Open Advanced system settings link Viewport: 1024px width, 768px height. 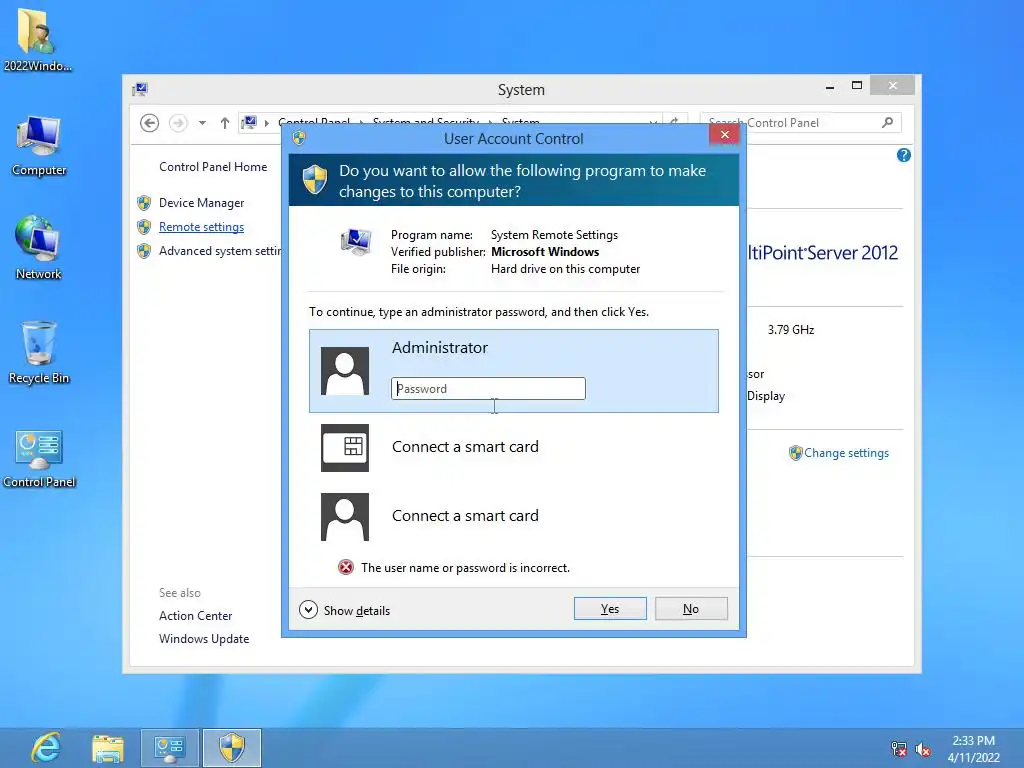[219, 251]
